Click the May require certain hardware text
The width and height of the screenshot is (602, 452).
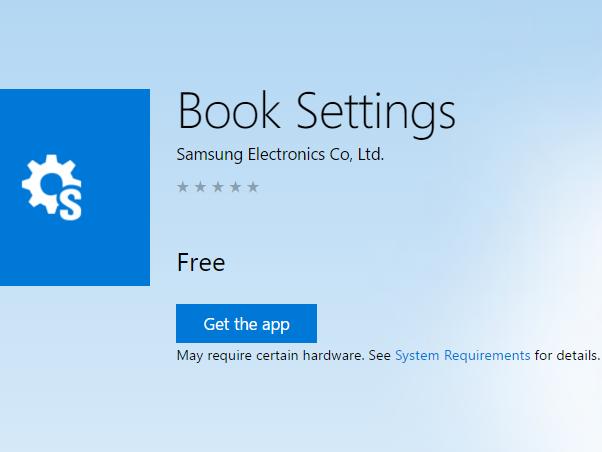[270, 356]
